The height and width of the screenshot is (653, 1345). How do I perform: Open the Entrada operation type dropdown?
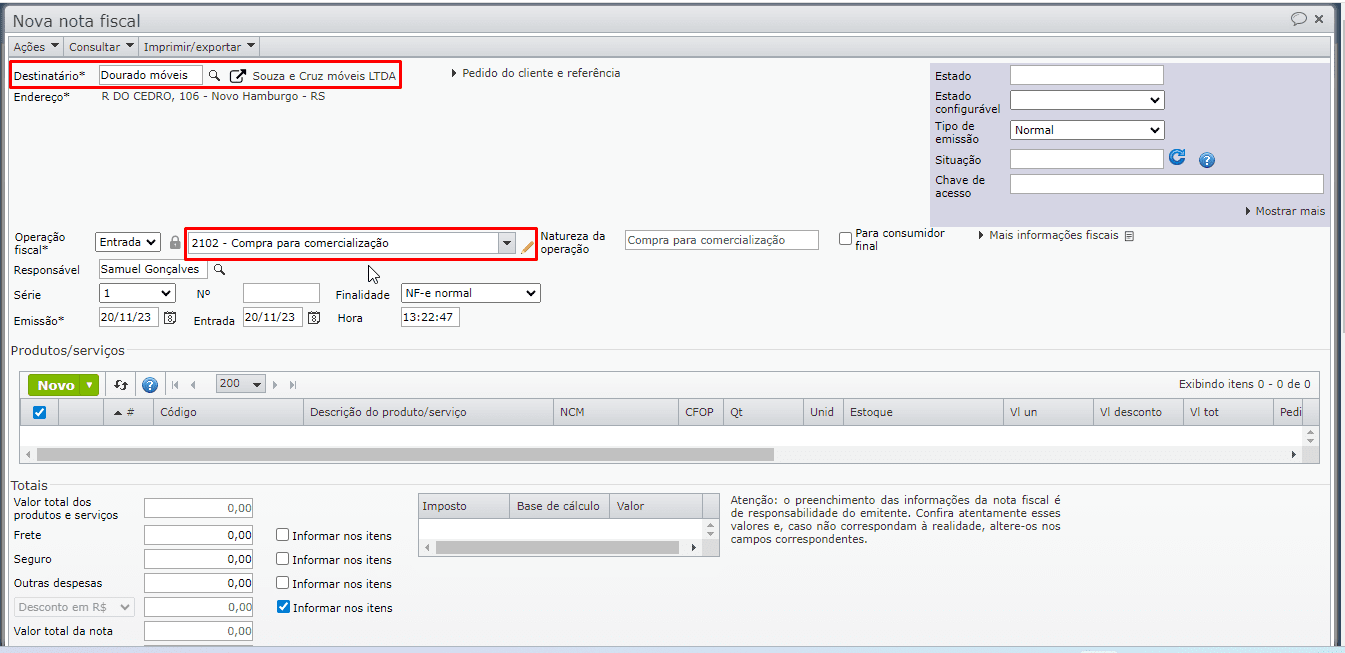point(128,242)
